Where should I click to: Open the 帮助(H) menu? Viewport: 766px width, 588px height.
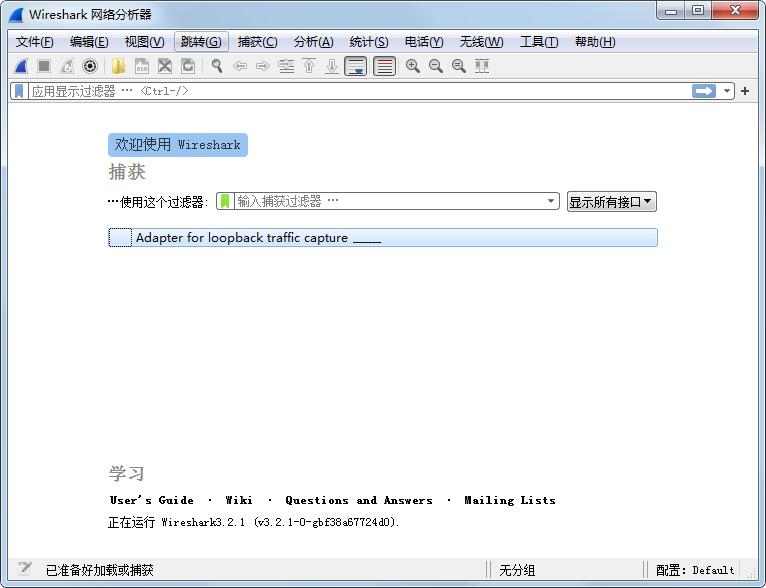pyautogui.click(x=595, y=42)
